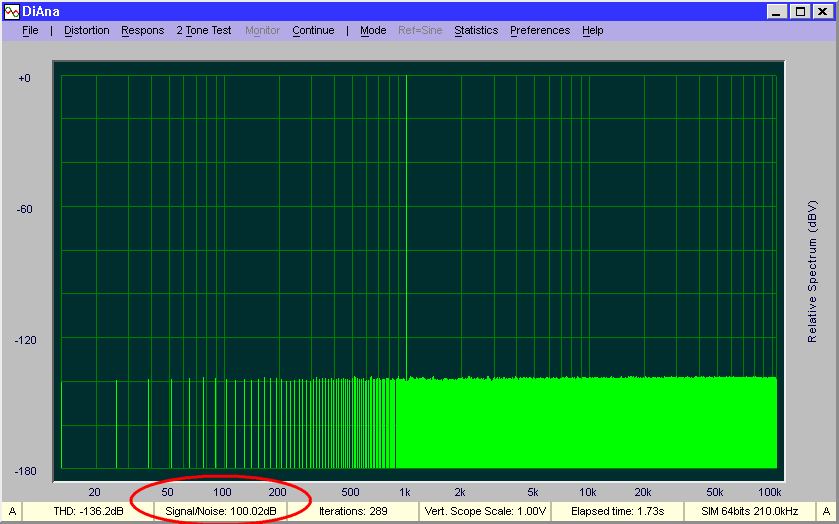This screenshot has width=839, height=524.
Task: Click the 10k frequency axis label
Action: (x=588, y=492)
